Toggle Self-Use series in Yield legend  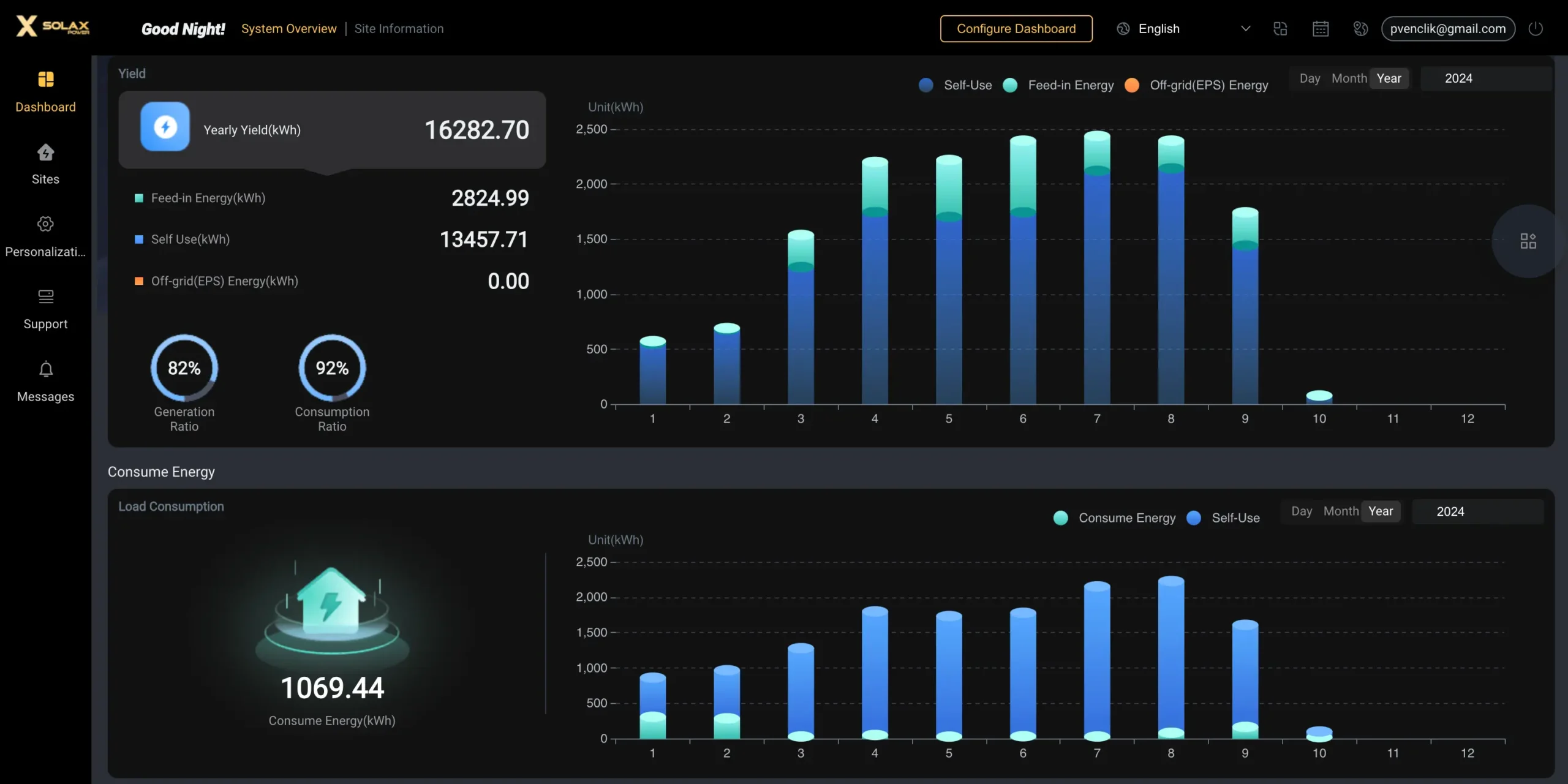click(955, 85)
